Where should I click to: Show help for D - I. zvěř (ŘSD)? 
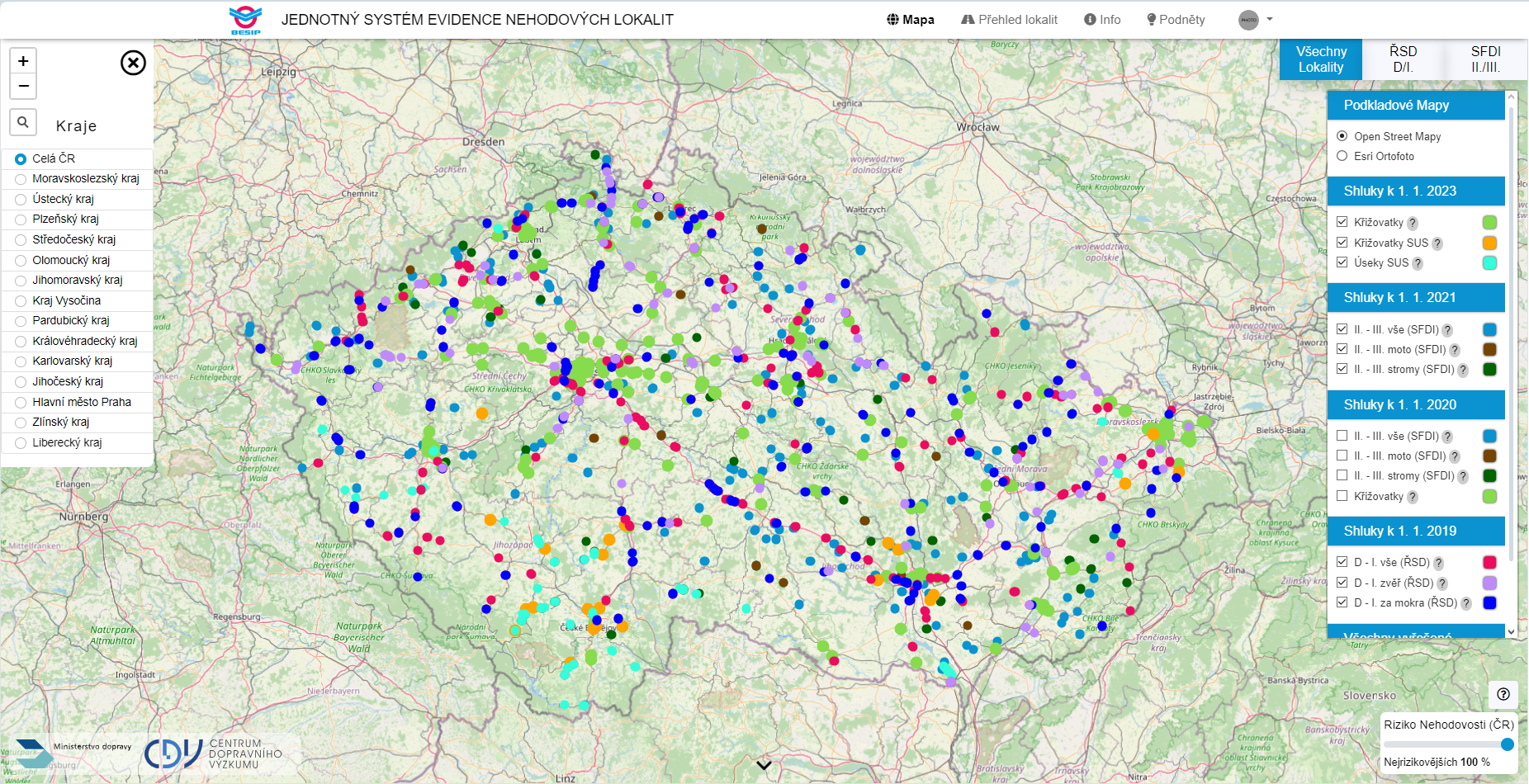(1442, 583)
